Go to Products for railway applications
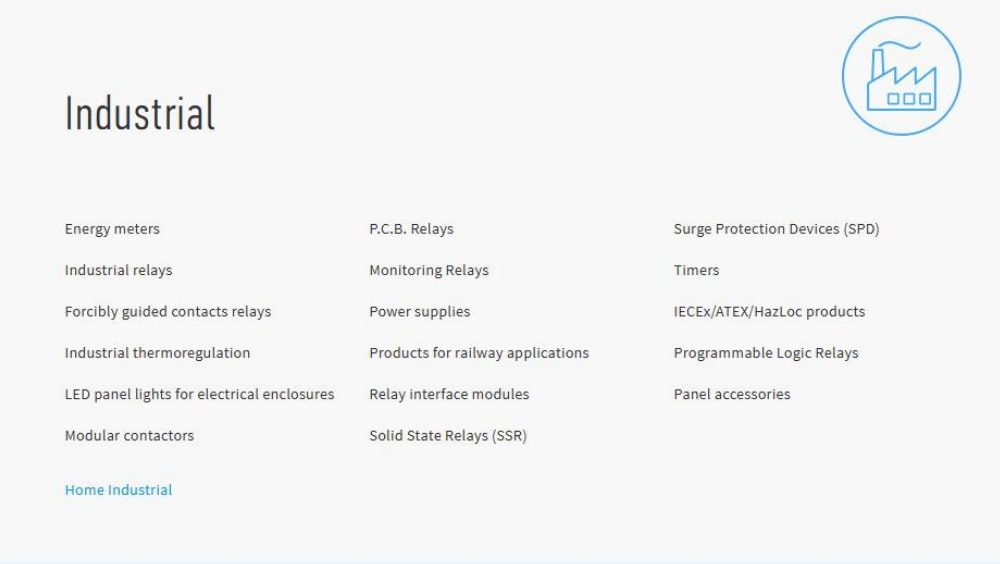1000x564 pixels. [478, 353]
